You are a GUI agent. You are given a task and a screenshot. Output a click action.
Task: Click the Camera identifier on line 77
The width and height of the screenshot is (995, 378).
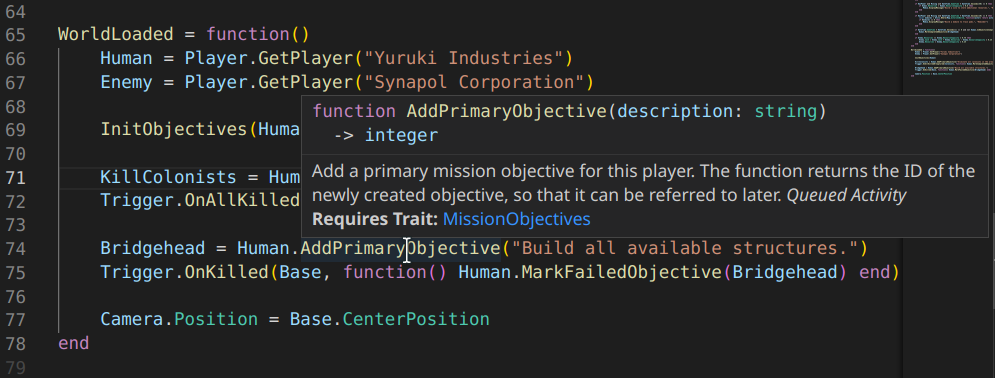coord(131,320)
